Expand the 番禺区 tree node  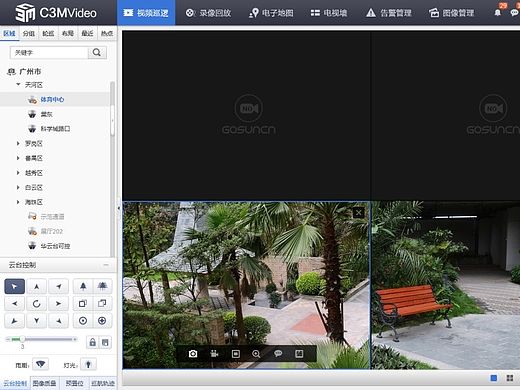(x=18, y=158)
